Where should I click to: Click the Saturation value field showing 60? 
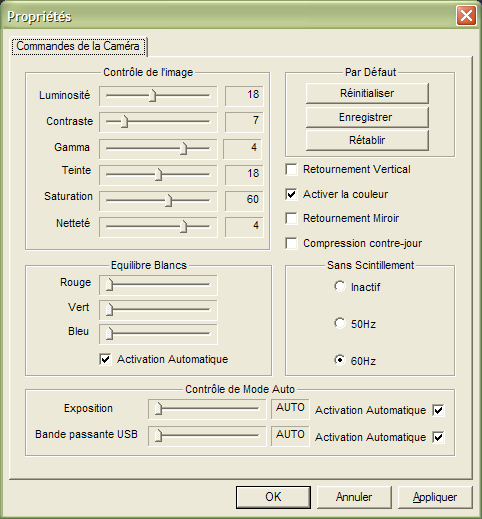pos(244,201)
